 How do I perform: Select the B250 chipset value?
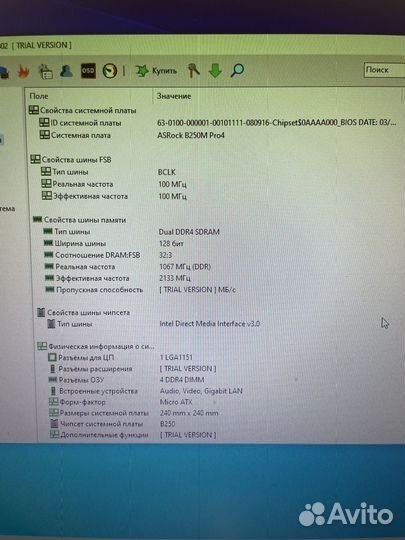(x=168, y=424)
